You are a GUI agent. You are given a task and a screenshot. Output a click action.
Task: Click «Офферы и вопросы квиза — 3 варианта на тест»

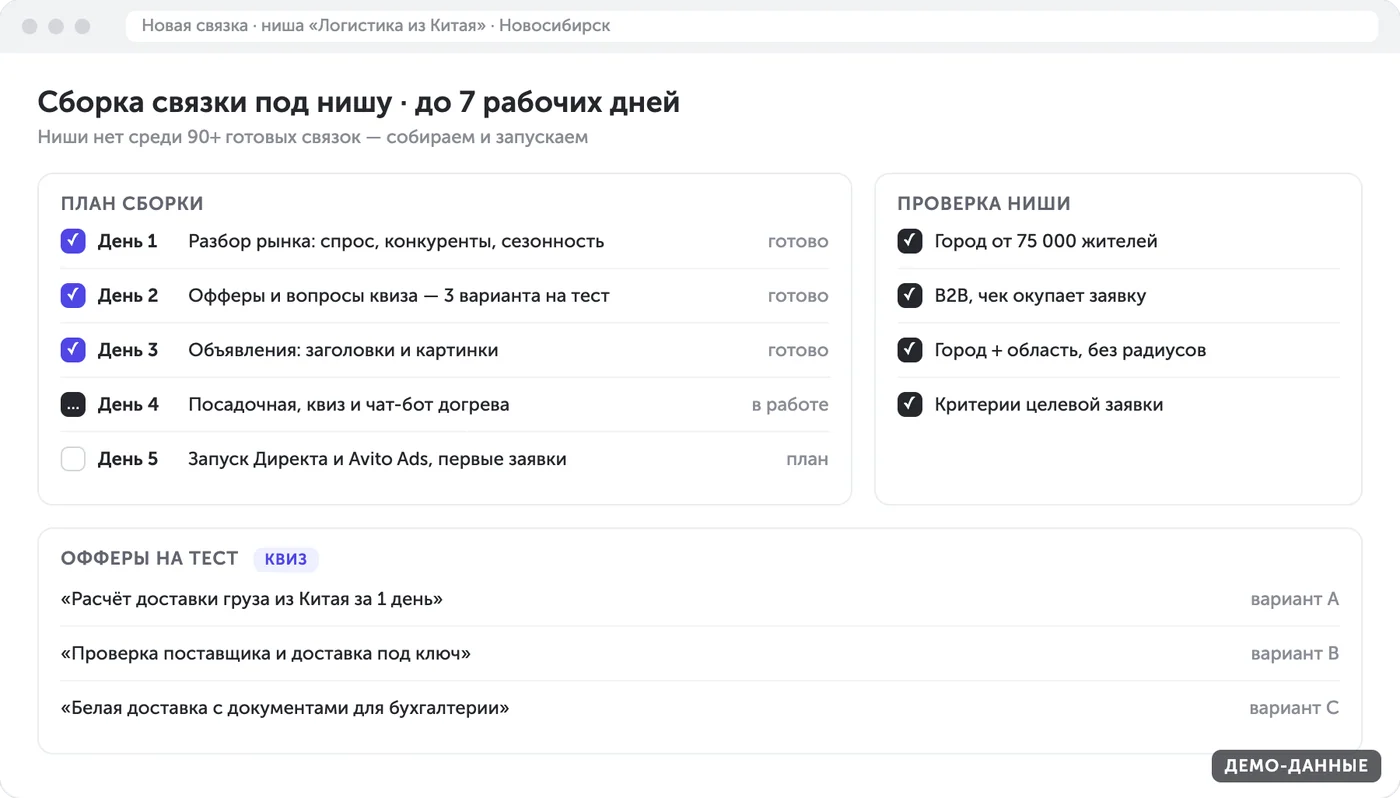(399, 296)
